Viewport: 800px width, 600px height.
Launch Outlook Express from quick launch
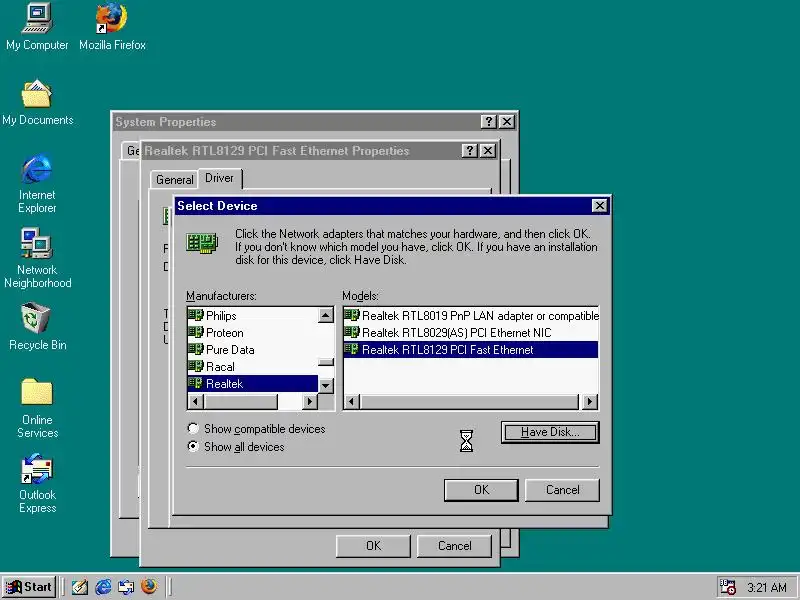click(126, 587)
